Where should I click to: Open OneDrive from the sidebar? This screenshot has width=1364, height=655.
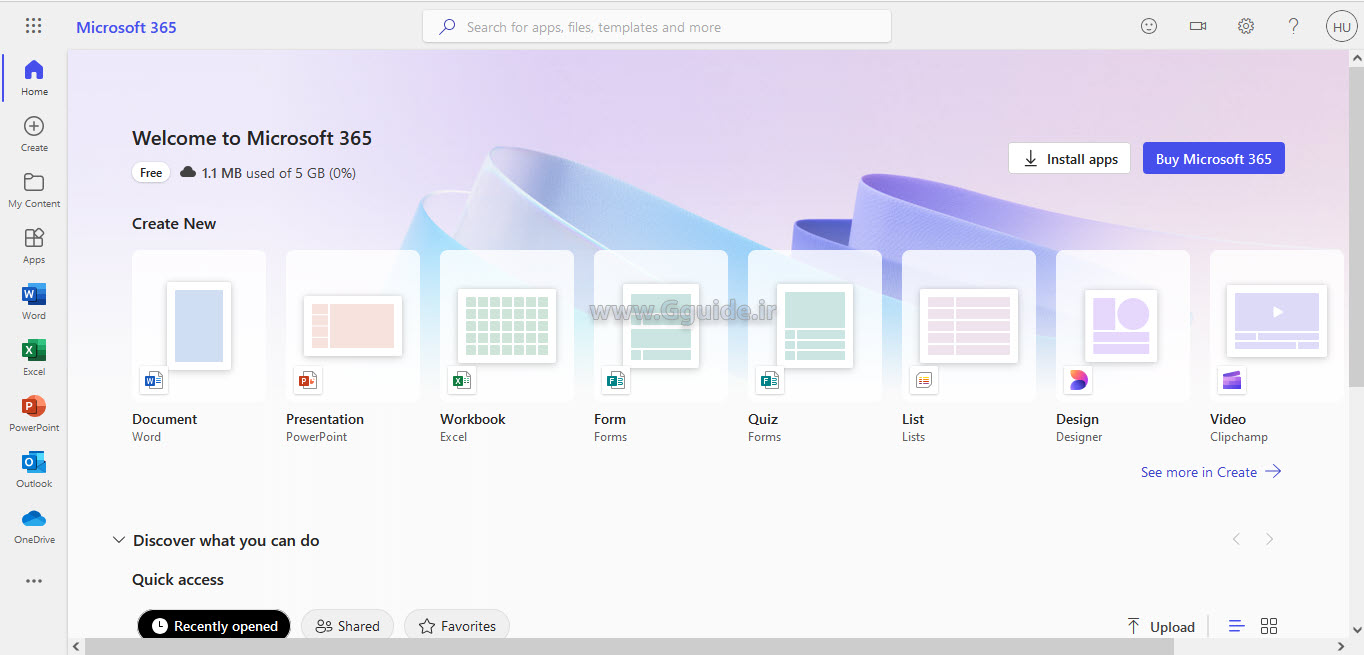click(34, 525)
